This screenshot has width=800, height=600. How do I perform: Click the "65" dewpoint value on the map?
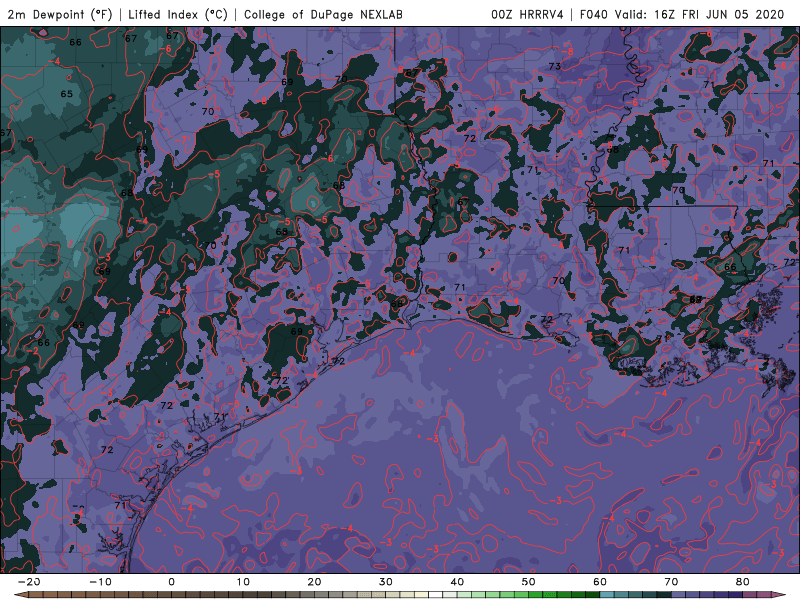(x=66, y=94)
